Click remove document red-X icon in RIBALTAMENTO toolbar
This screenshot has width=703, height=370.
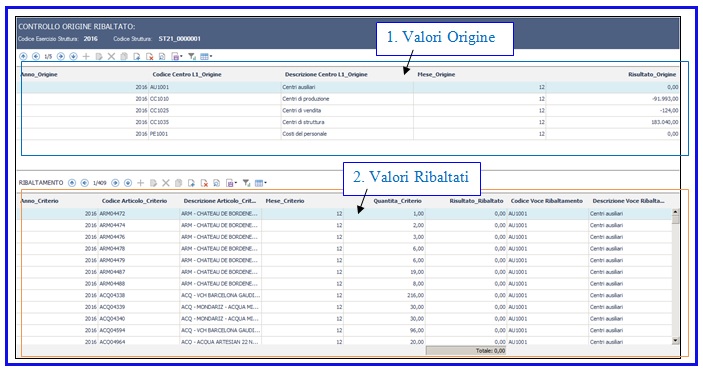point(204,183)
